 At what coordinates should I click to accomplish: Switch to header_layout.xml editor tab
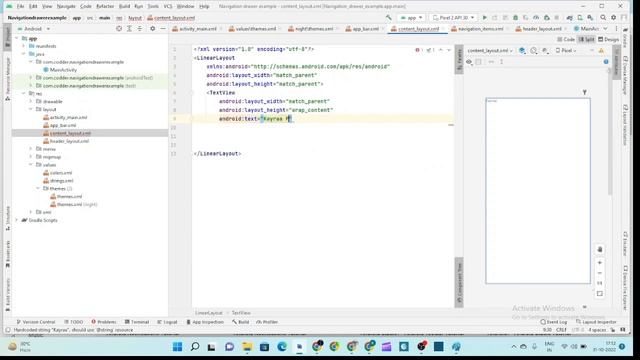point(541,29)
